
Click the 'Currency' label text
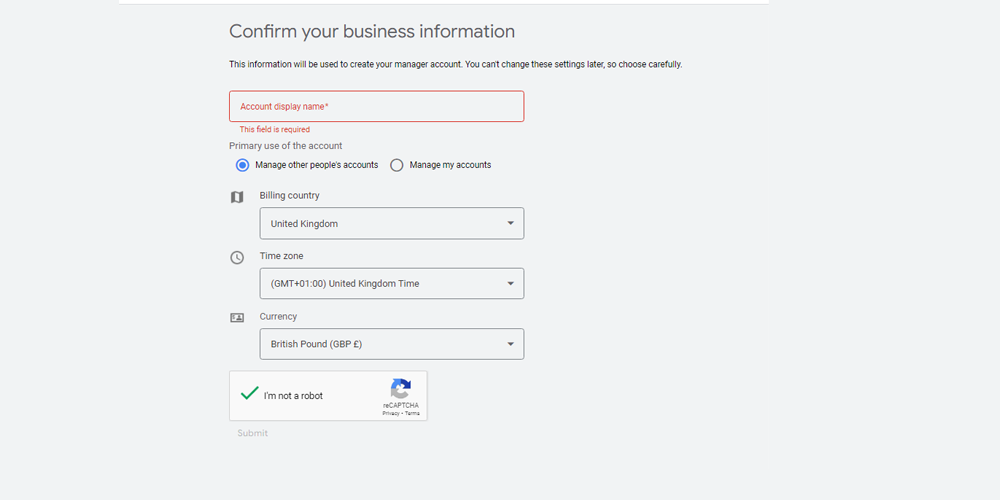click(278, 316)
